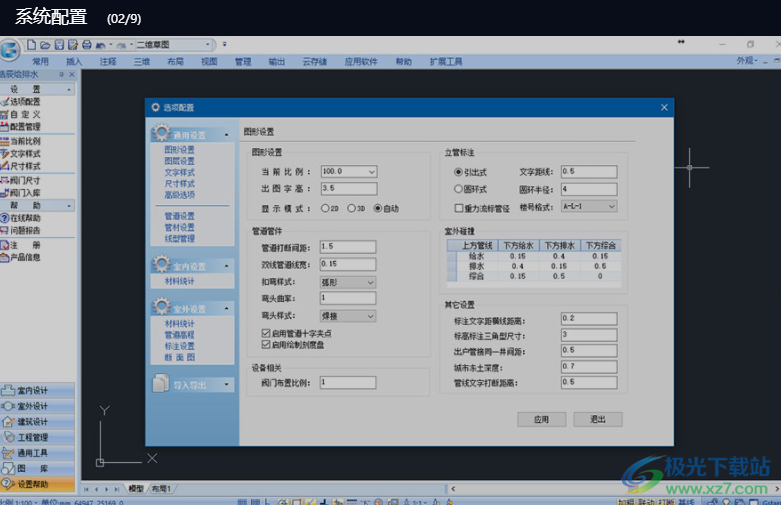Click the Print icon in quick toolbar
This screenshot has width=781, height=505.
pyautogui.click(x=87, y=45)
